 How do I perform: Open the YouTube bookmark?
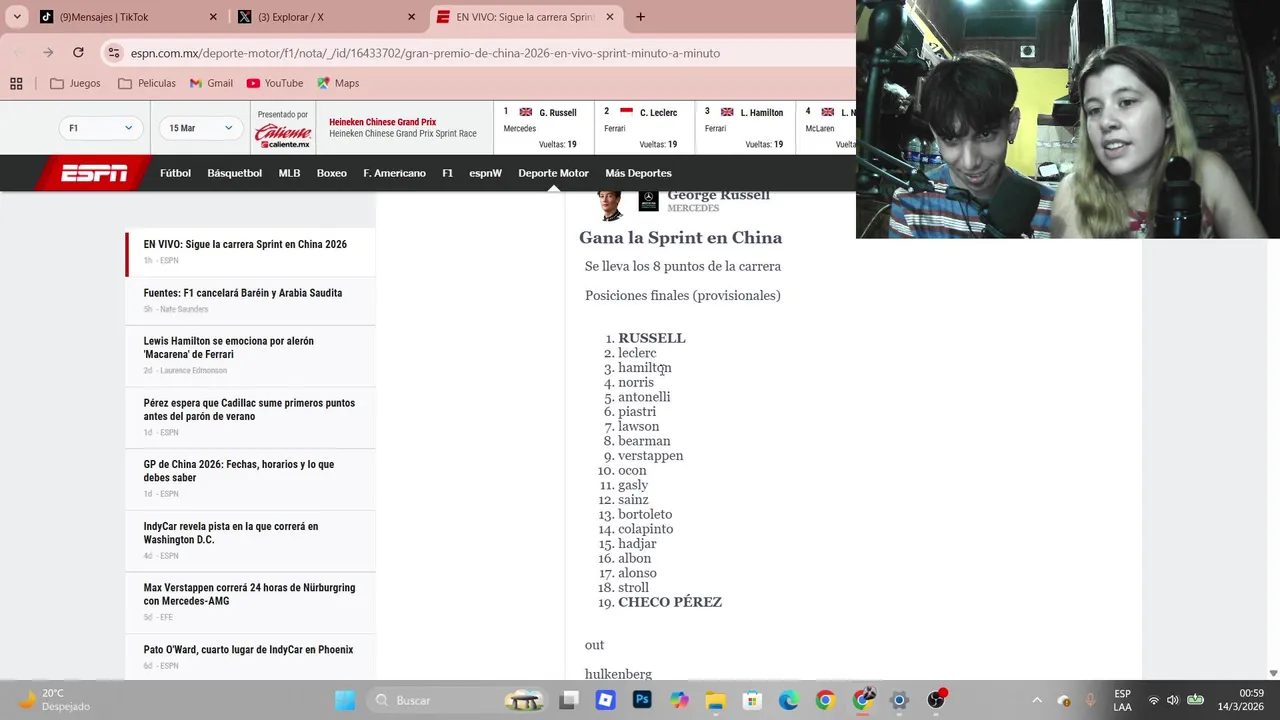tap(274, 83)
